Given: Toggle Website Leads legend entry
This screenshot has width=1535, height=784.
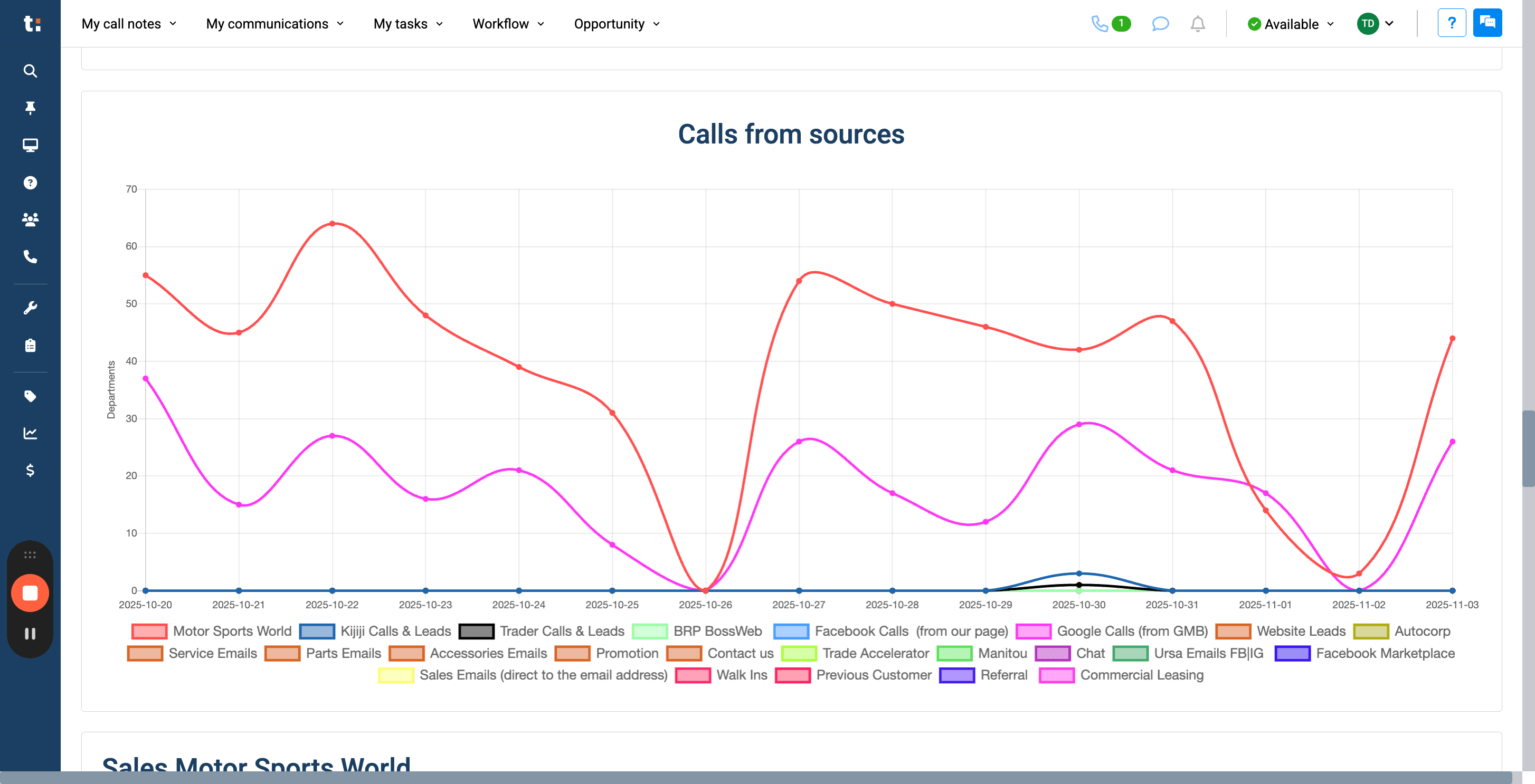Looking at the screenshot, I should [1281, 631].
